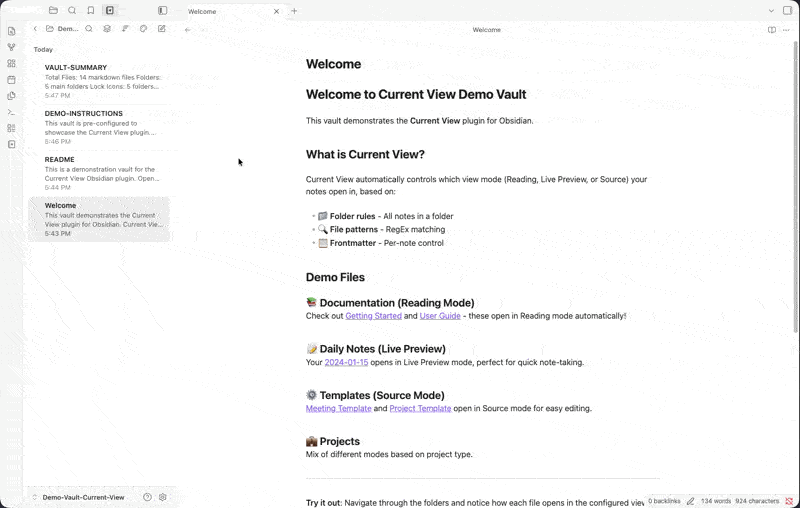Image resolution: width=800 pixels, height=508 pixels.
Task: Open settings gear icon
Action: point(163,497)
